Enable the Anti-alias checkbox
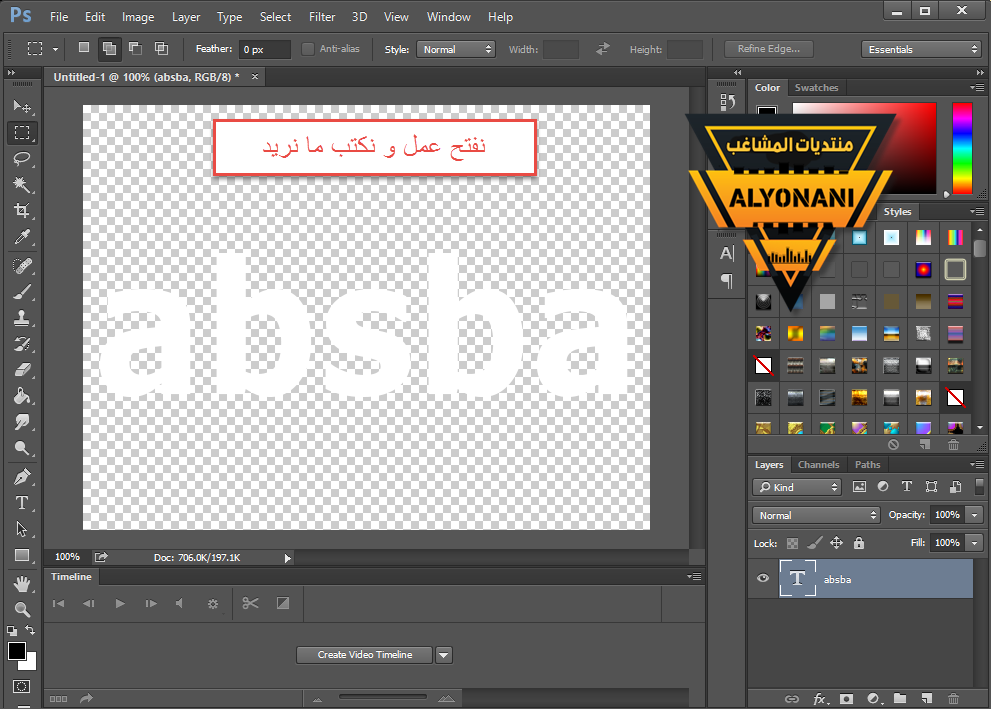The width and height of the screenshot is (991, 709). pyautogui.click(x=308, y=49)
